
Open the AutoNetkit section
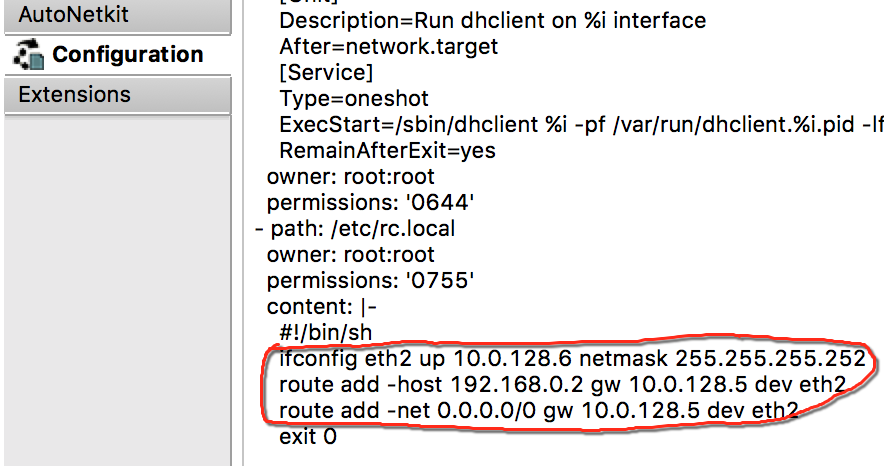coord(117,16)
